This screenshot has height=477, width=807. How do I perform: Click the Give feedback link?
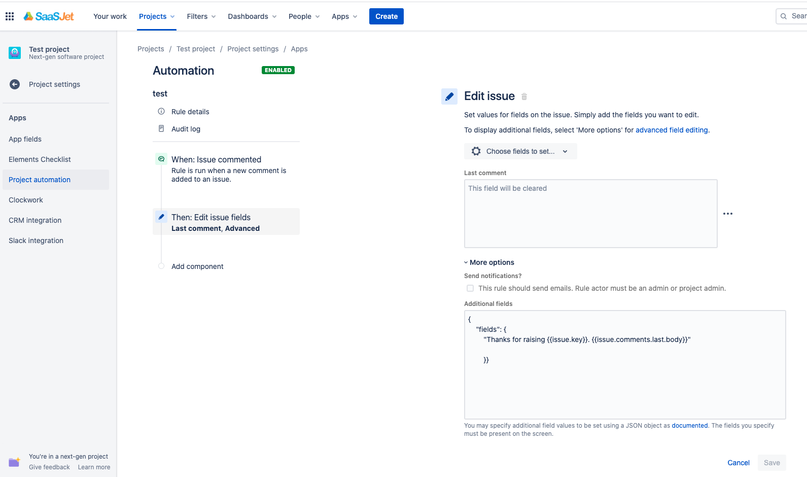(49, 467)
